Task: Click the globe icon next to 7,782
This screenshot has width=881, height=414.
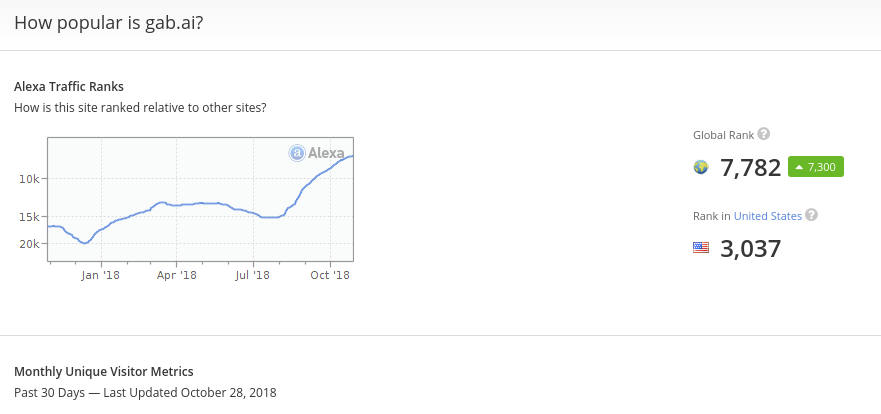Action: click(701, 167)
